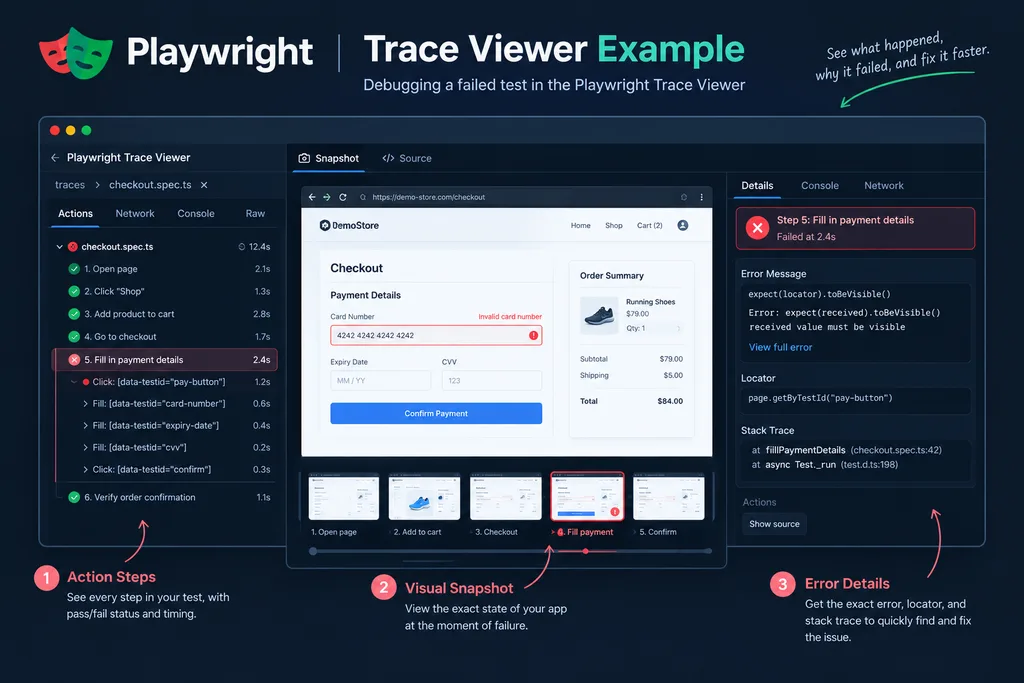Viewport: 1024px width, 683px height.
Task: Open the right panel Network tab
Action: click(x=884, y=185)
